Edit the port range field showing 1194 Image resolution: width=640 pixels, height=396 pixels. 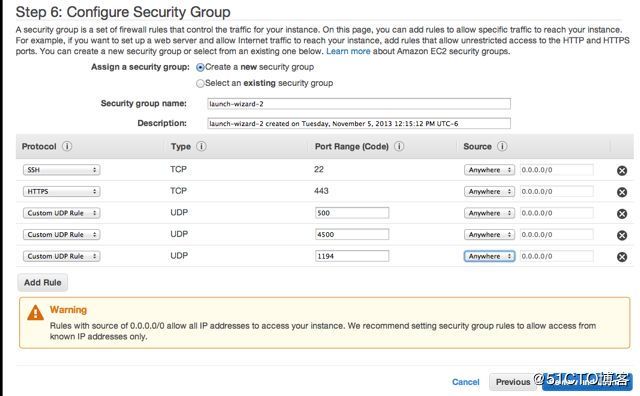[x=352, y=256]
